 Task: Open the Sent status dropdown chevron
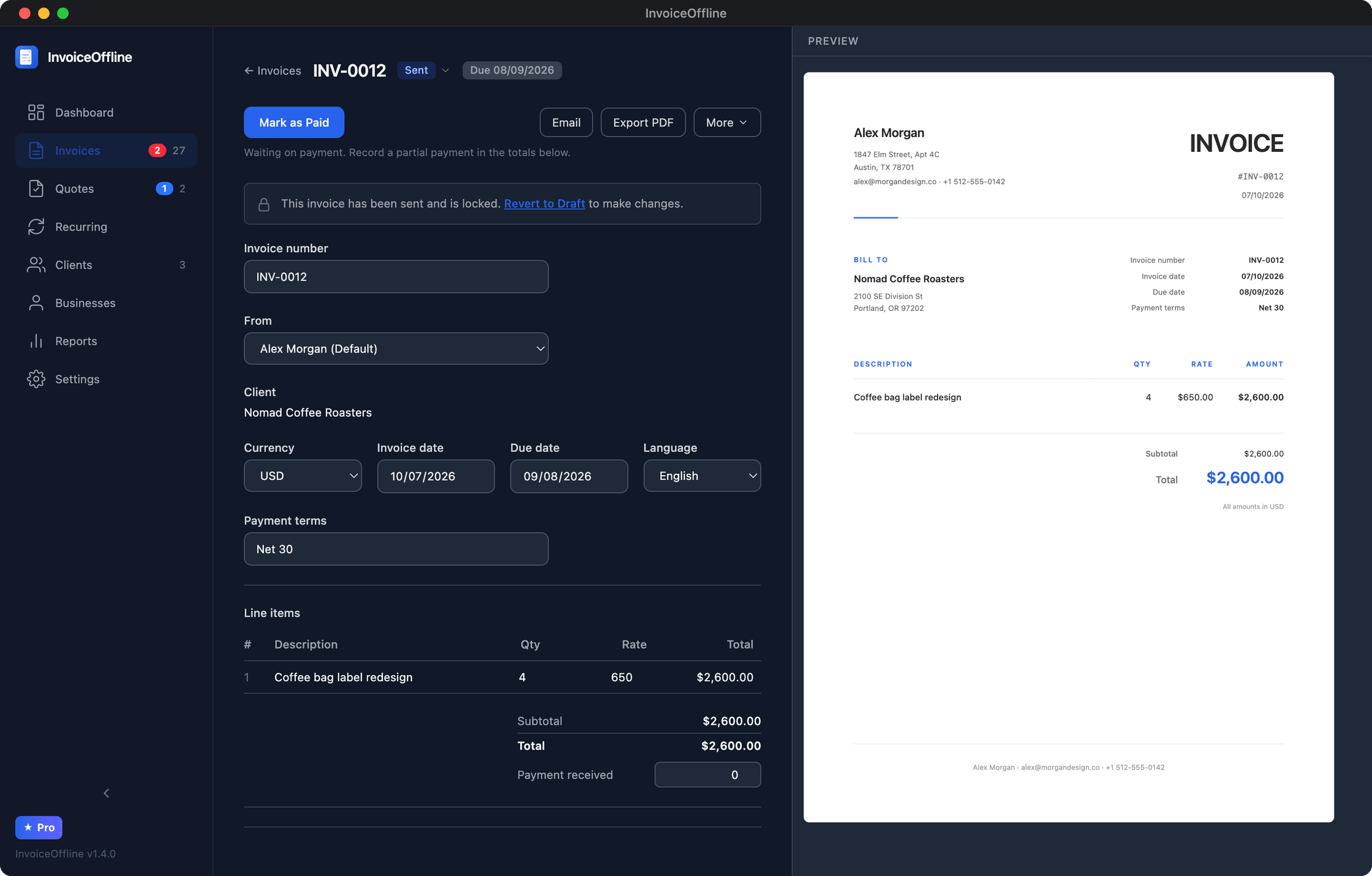coord(445,70)
